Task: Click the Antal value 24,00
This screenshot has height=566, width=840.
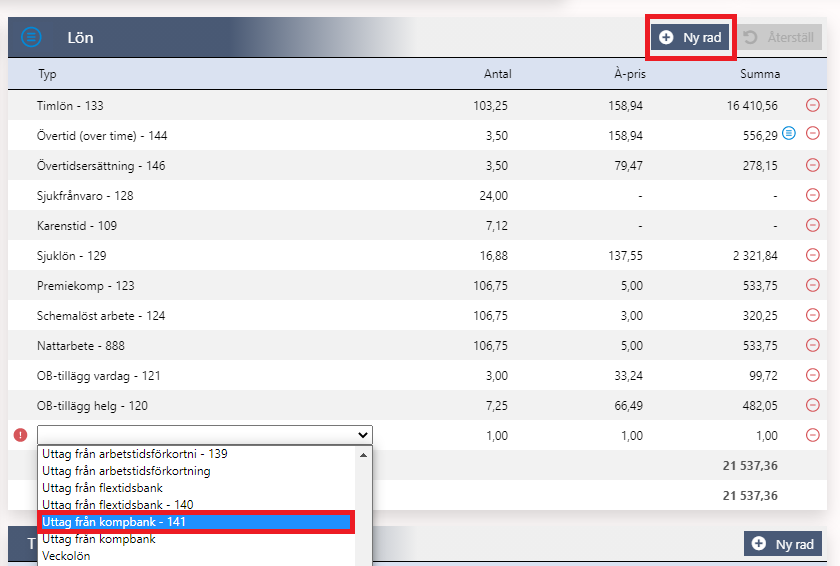Action: (x=493, y=195)
